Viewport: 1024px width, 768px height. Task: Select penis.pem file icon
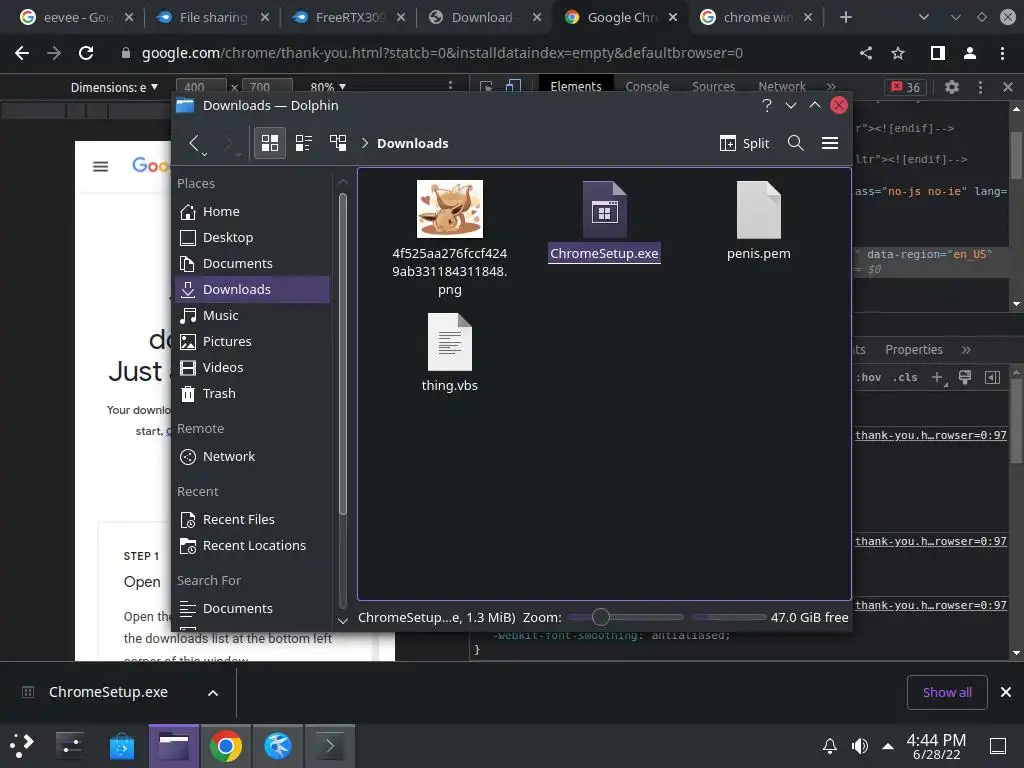758,210
